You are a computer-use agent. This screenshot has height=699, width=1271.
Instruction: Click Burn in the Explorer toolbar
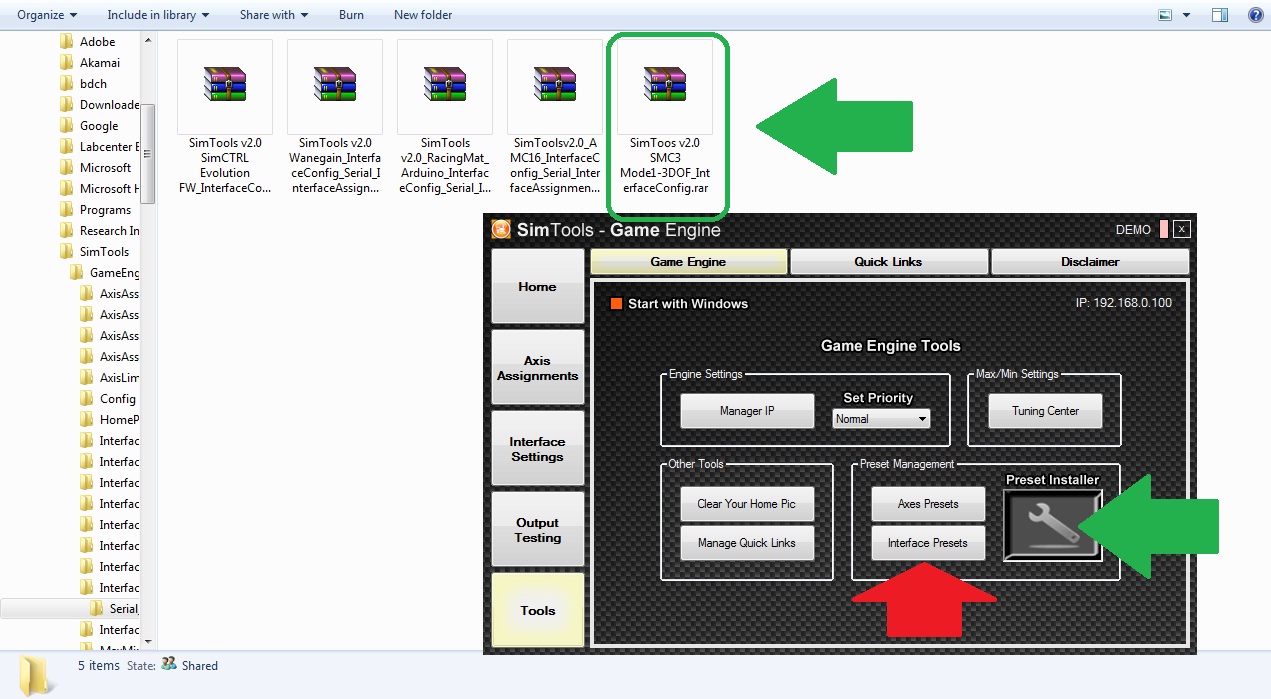351,15
